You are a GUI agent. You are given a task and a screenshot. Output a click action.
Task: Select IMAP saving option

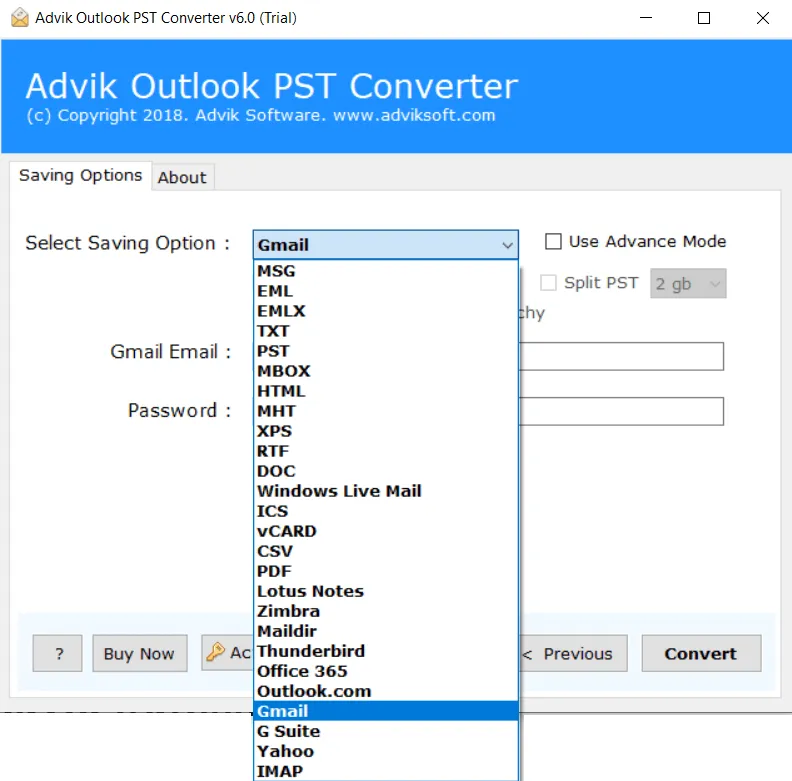(386, 771)
